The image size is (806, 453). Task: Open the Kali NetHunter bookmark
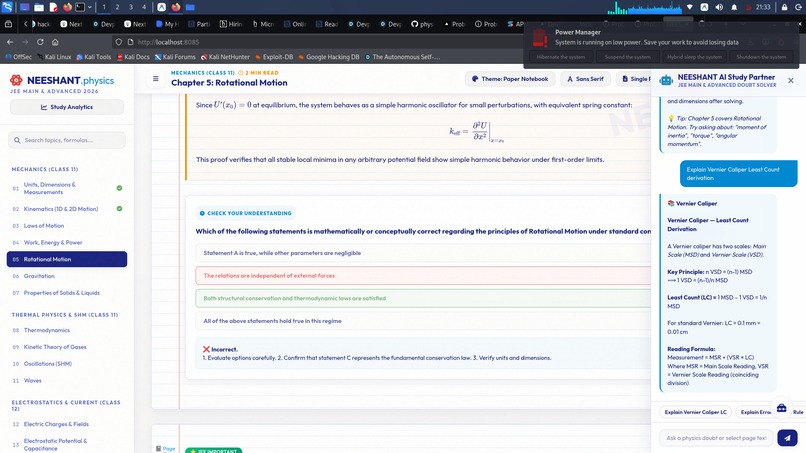(x=225, y=57)
